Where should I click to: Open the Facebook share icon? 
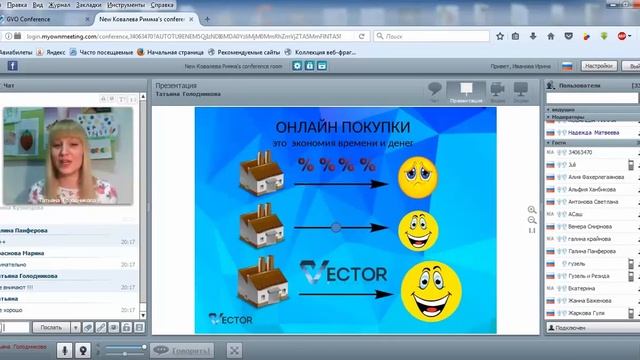coord(12,66)
